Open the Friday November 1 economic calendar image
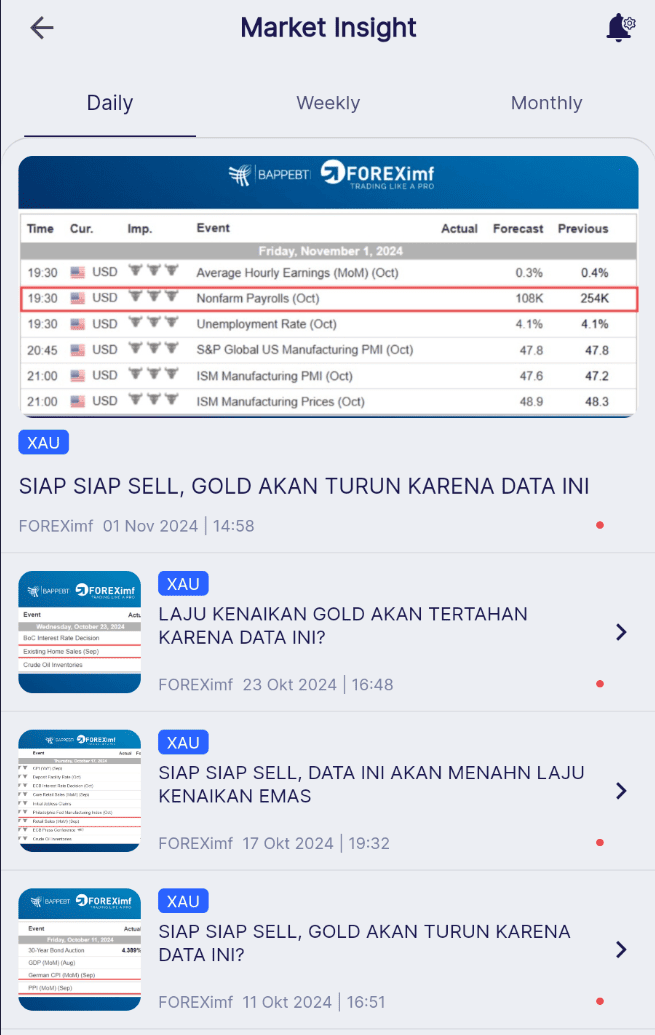 (328, 287)
